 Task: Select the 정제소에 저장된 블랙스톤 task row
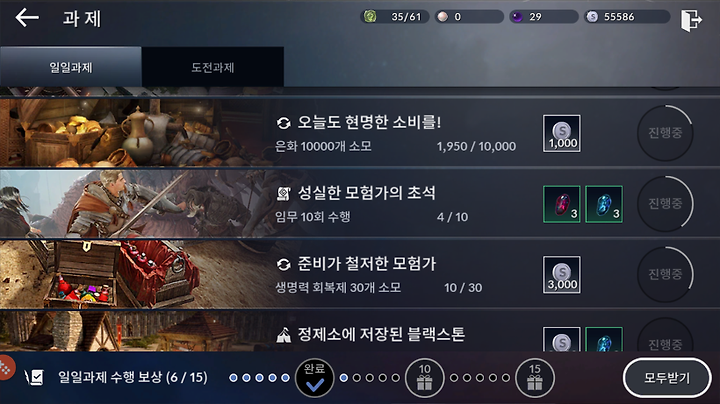coord(360,332)
